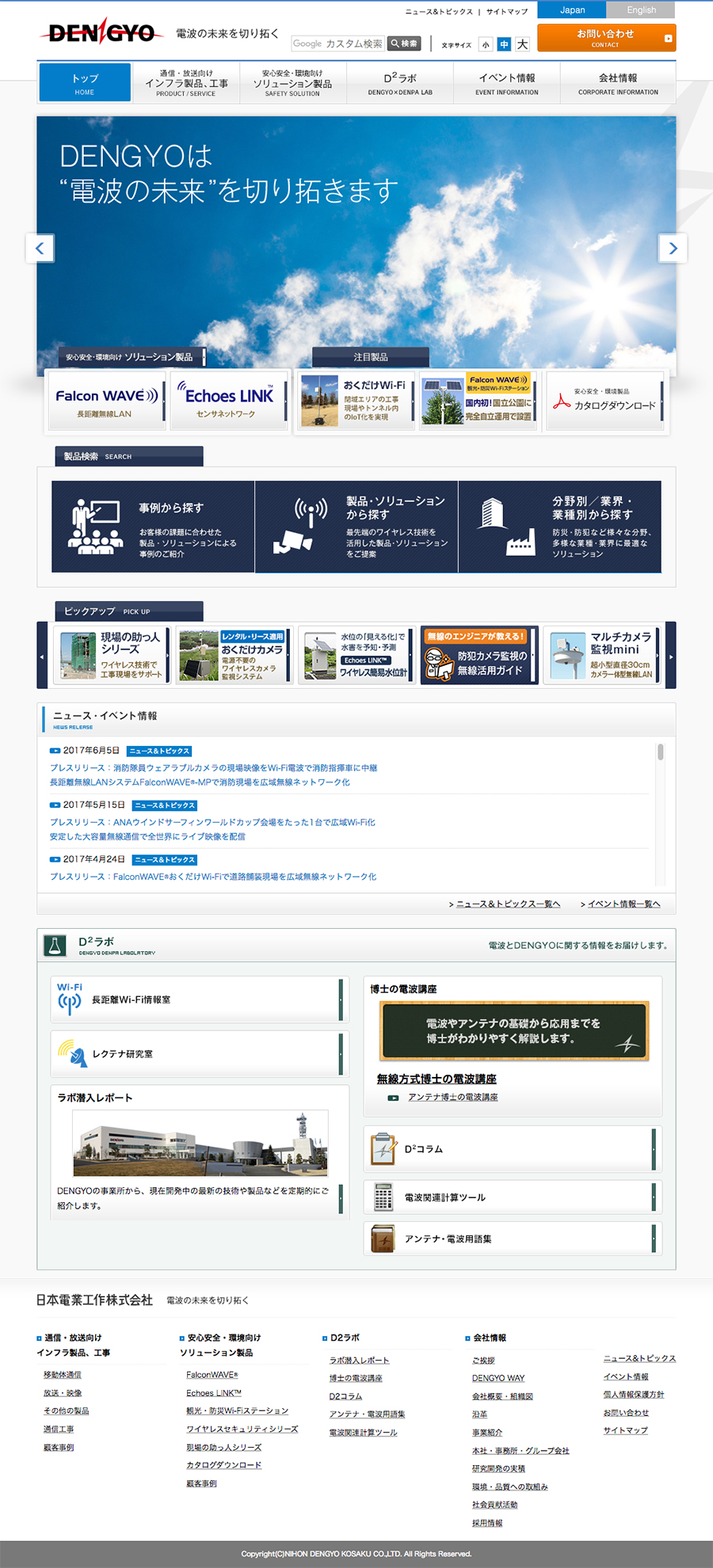
Task: Open the 2017年4月24日 press release
Action: 213,877
